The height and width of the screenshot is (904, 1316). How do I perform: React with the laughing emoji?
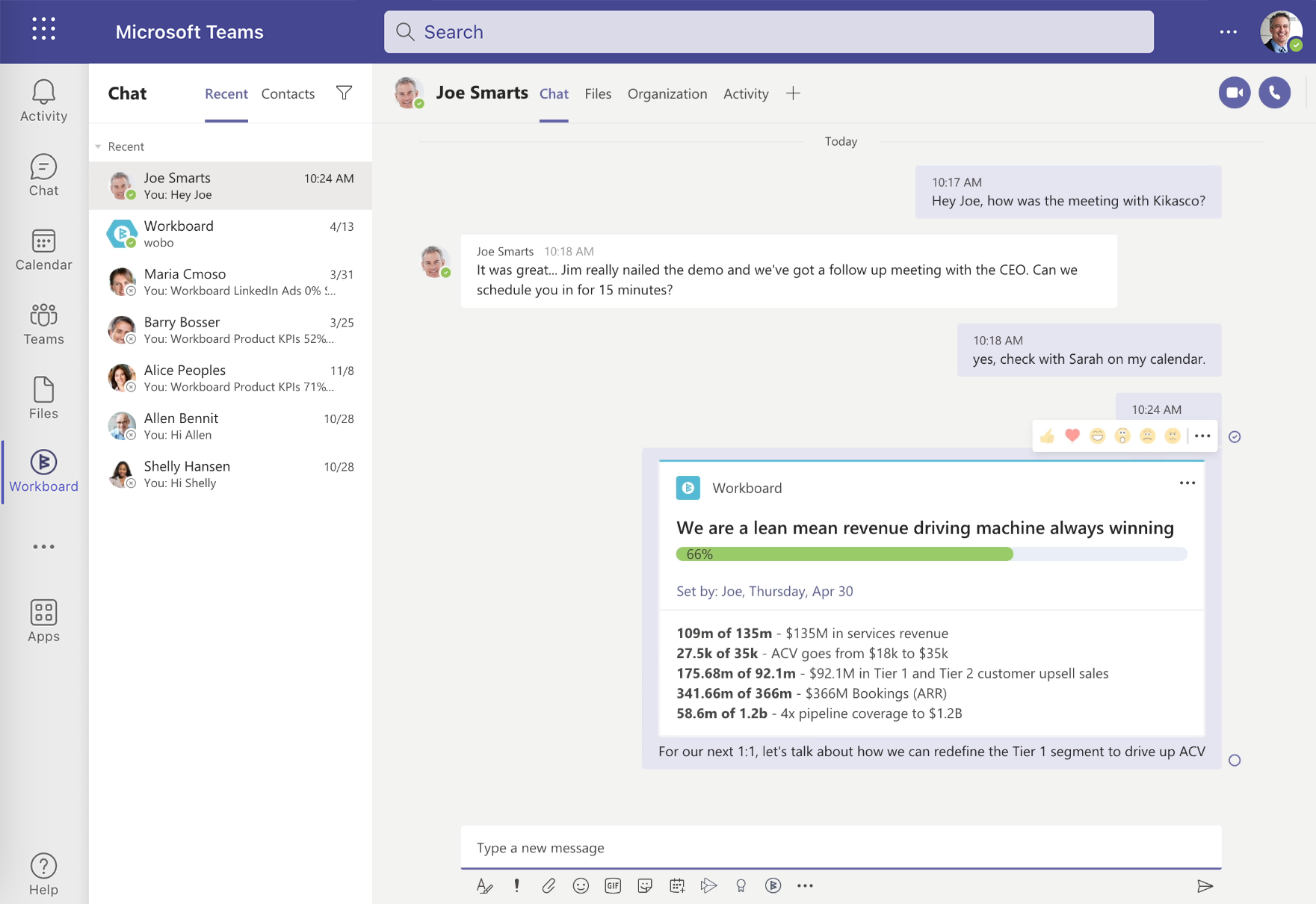pyautogui.click(x=1097, y=436)
